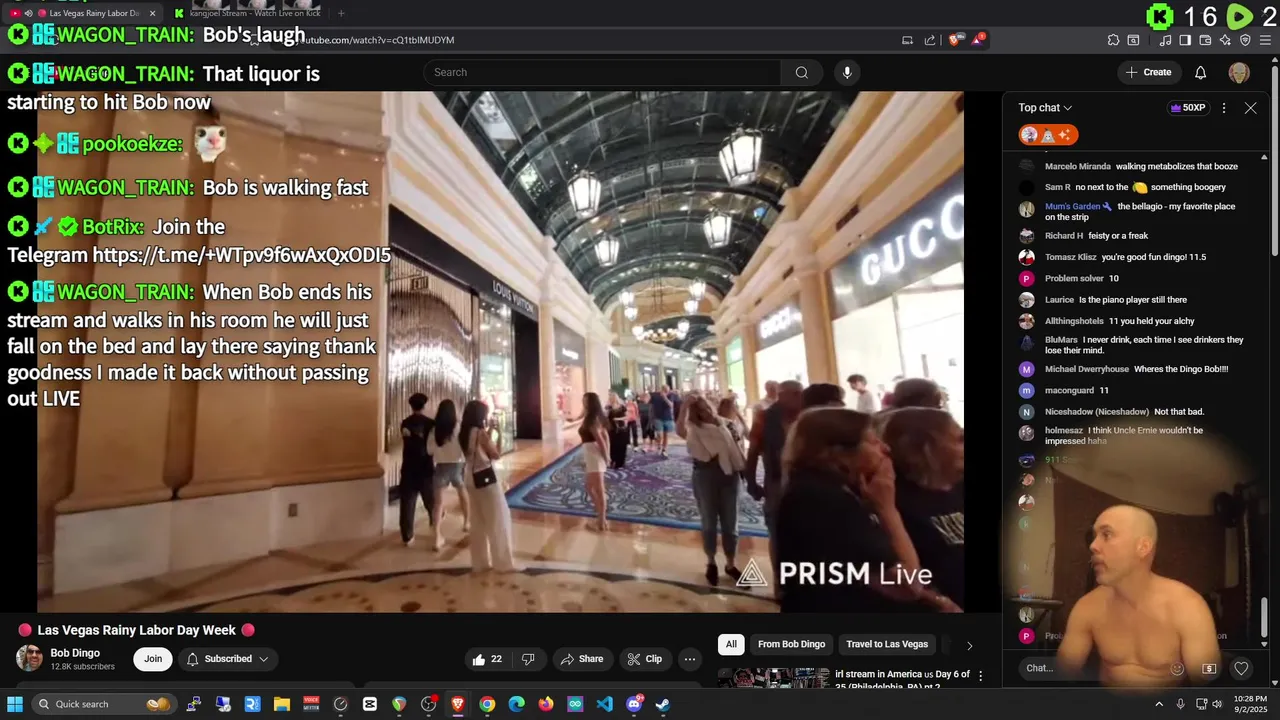The height and width of the screenshot is (720, 1280).
Task: Switch to the kangjoel Stream Kick tab
Action: (x=248, y=14)
